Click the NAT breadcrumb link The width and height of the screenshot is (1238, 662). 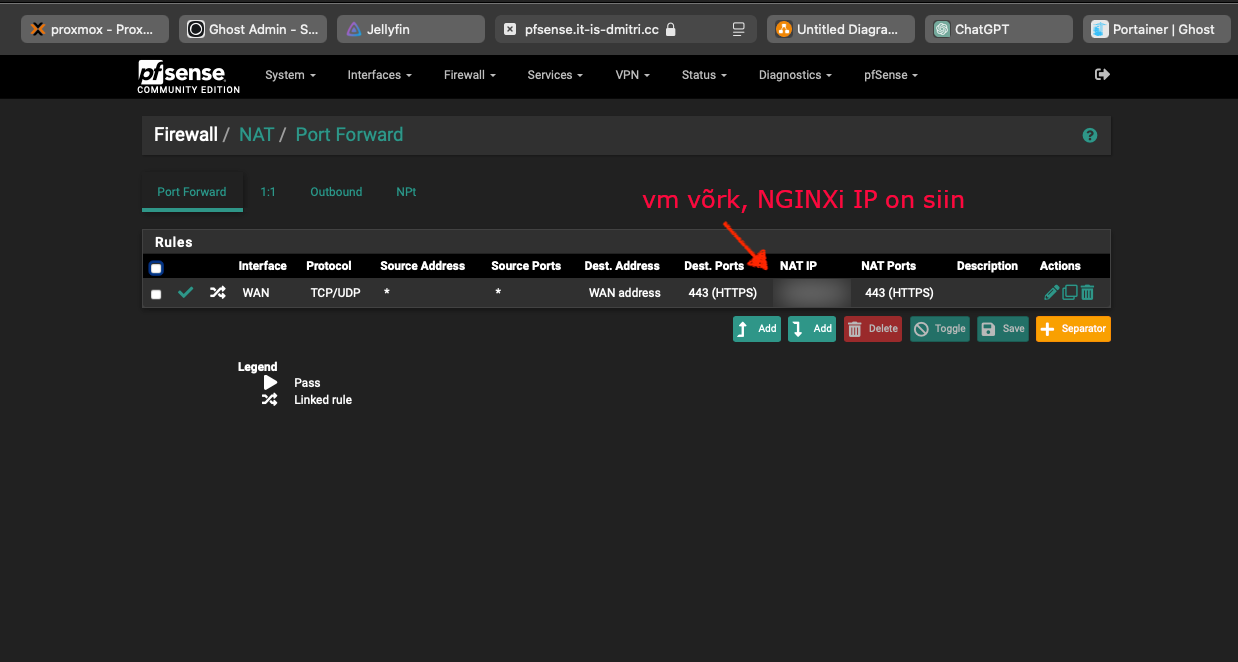coord(256,135)
